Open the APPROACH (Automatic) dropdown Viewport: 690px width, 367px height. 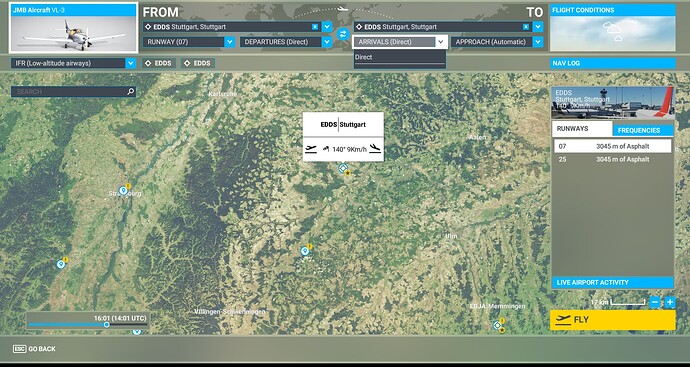pos(497,42)
